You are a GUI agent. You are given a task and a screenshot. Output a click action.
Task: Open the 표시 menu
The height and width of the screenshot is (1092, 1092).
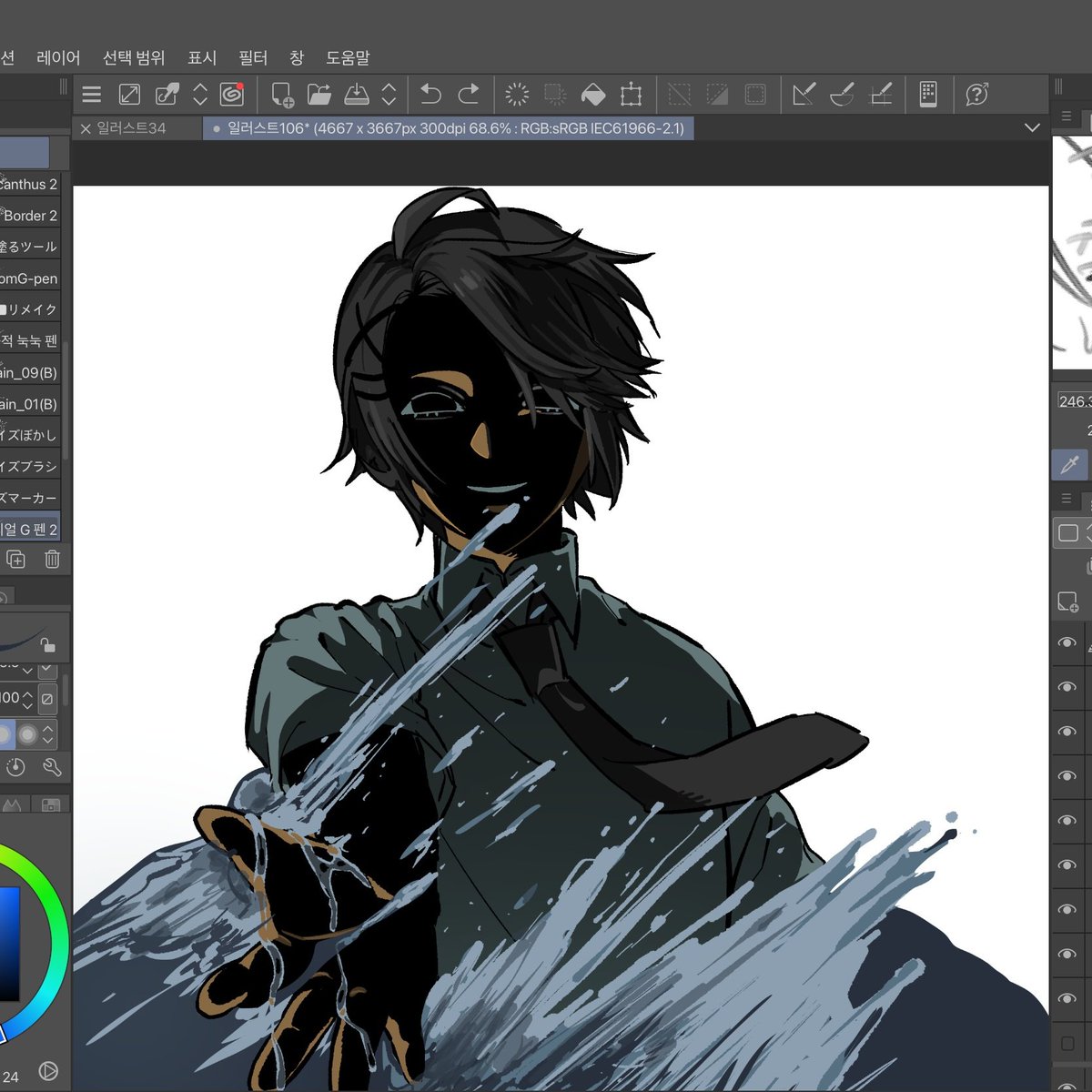tap(202, 58)
